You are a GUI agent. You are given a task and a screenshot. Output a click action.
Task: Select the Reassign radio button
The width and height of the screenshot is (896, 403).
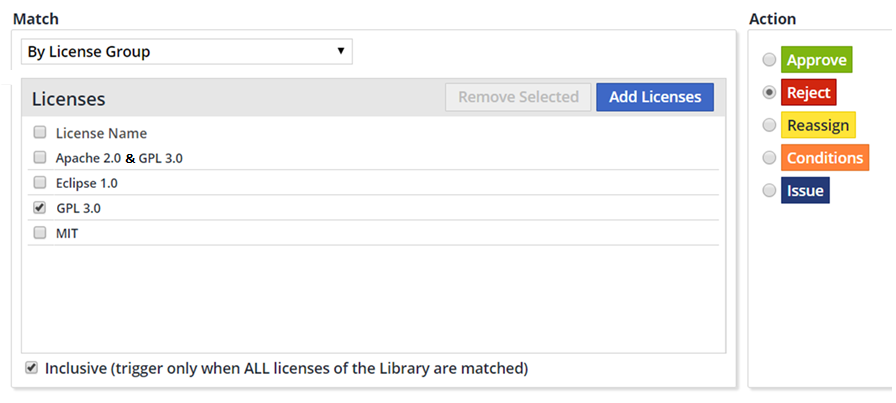[769, 125]
